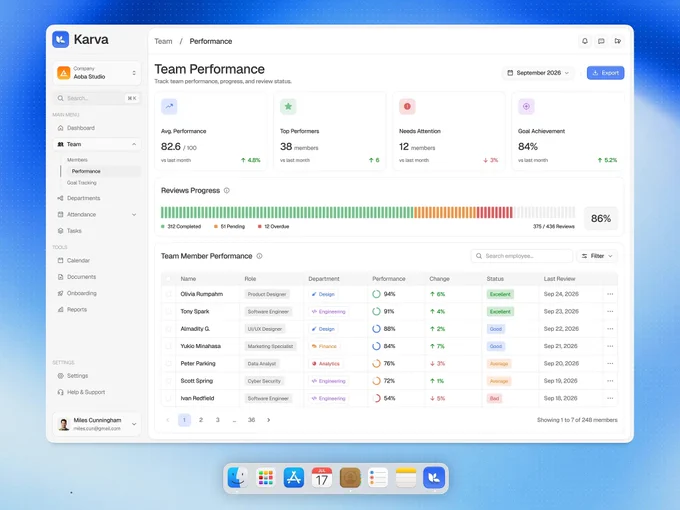Open the notifications bell icon
680x510 pixels.
[x=585, y=41]
